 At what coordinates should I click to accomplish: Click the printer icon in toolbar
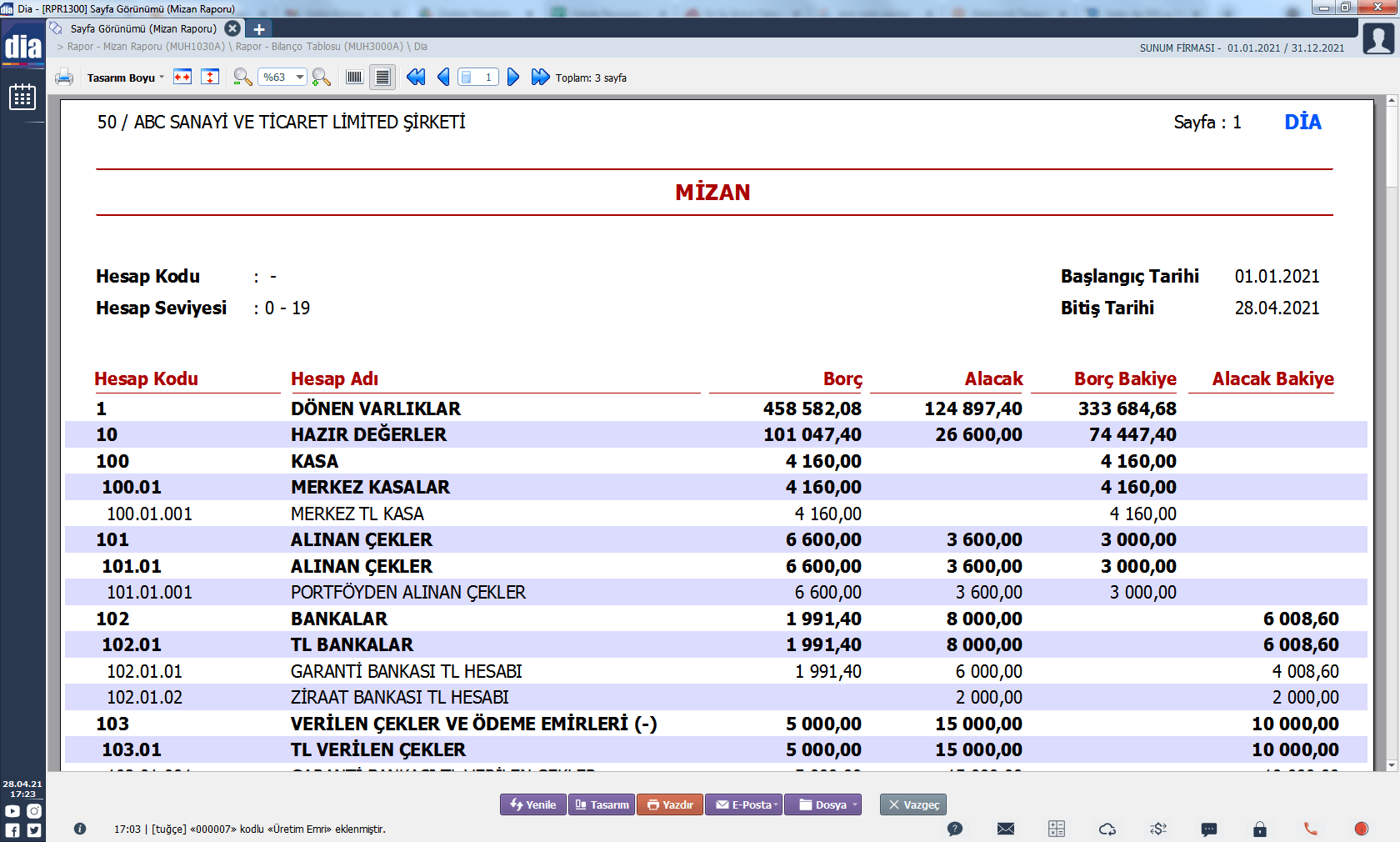click(x=64, y=78)
